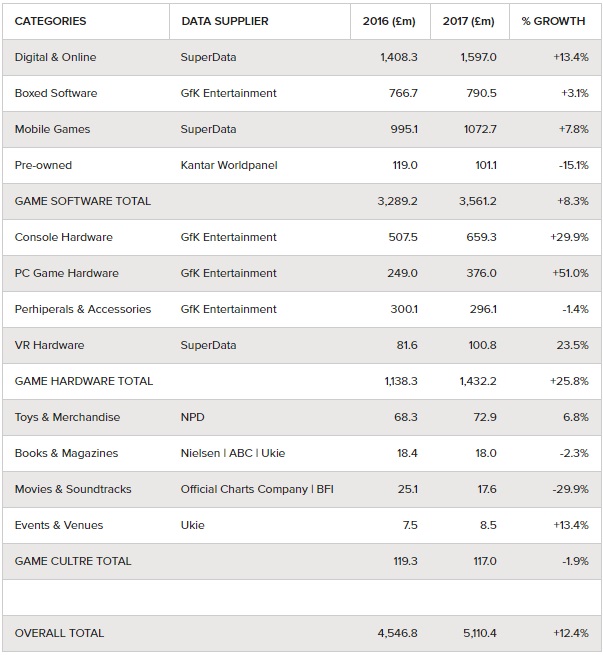Screen dimensions: 603x655
Task: Click the VR Hardware 2016 value 81.6
Action: pyautogui.click(x=407, y=345)
